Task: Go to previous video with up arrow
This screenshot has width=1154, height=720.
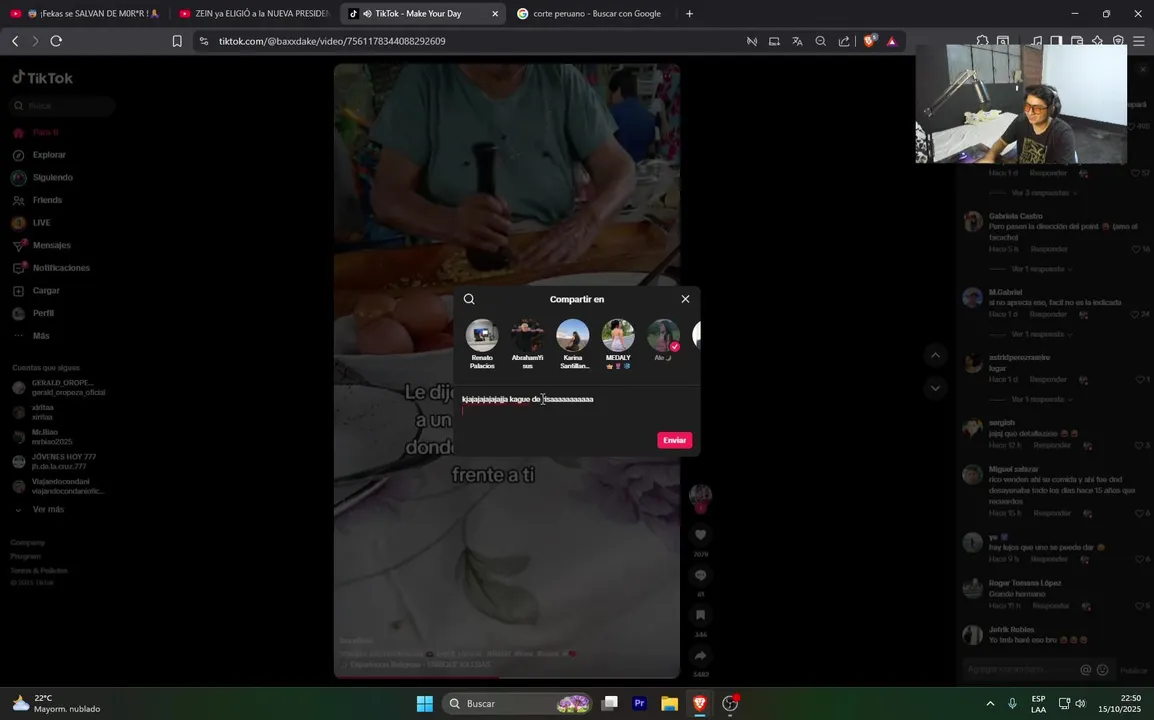Action: [x=935, y=356]
